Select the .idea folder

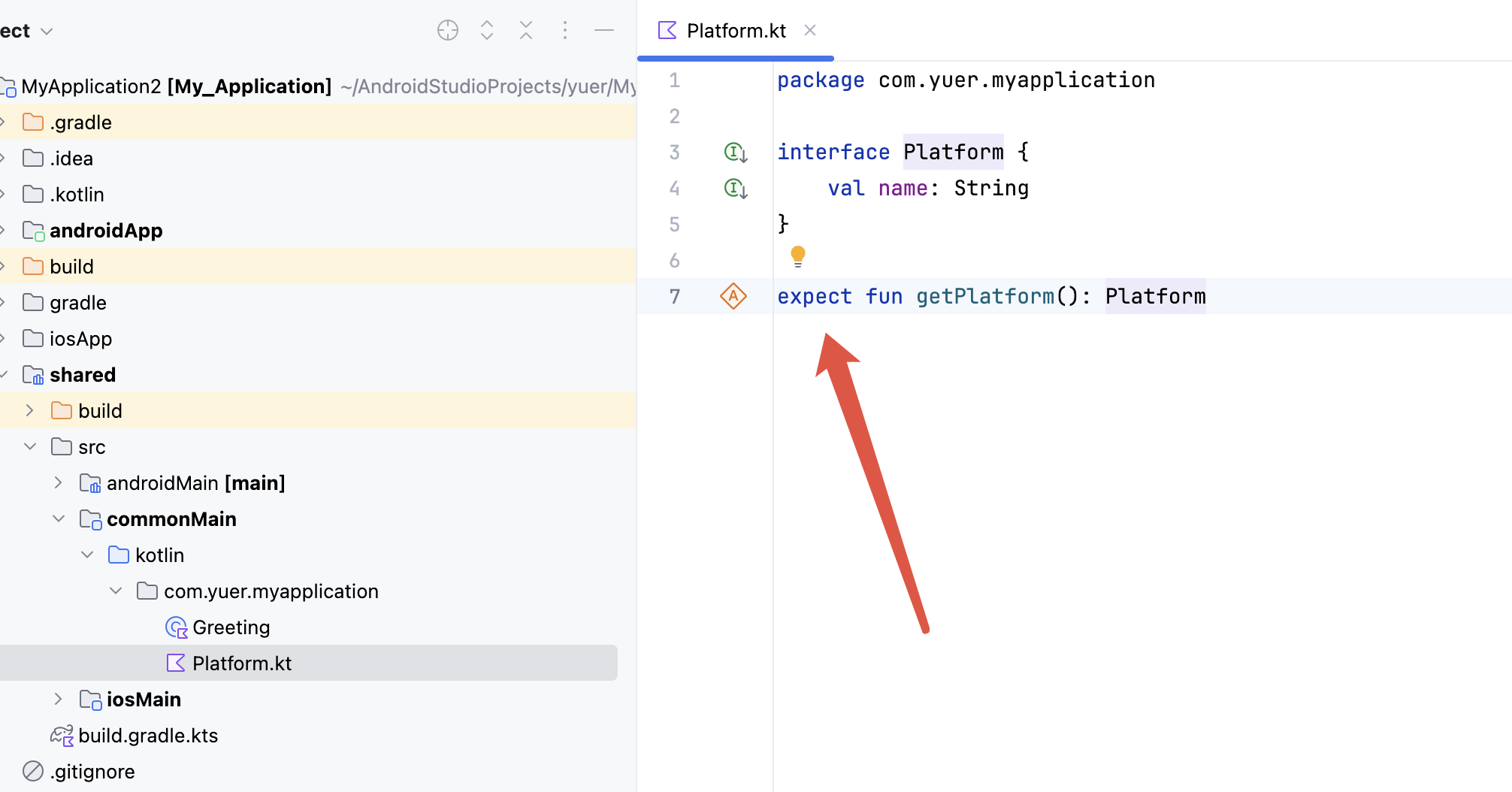click(318, 158)
